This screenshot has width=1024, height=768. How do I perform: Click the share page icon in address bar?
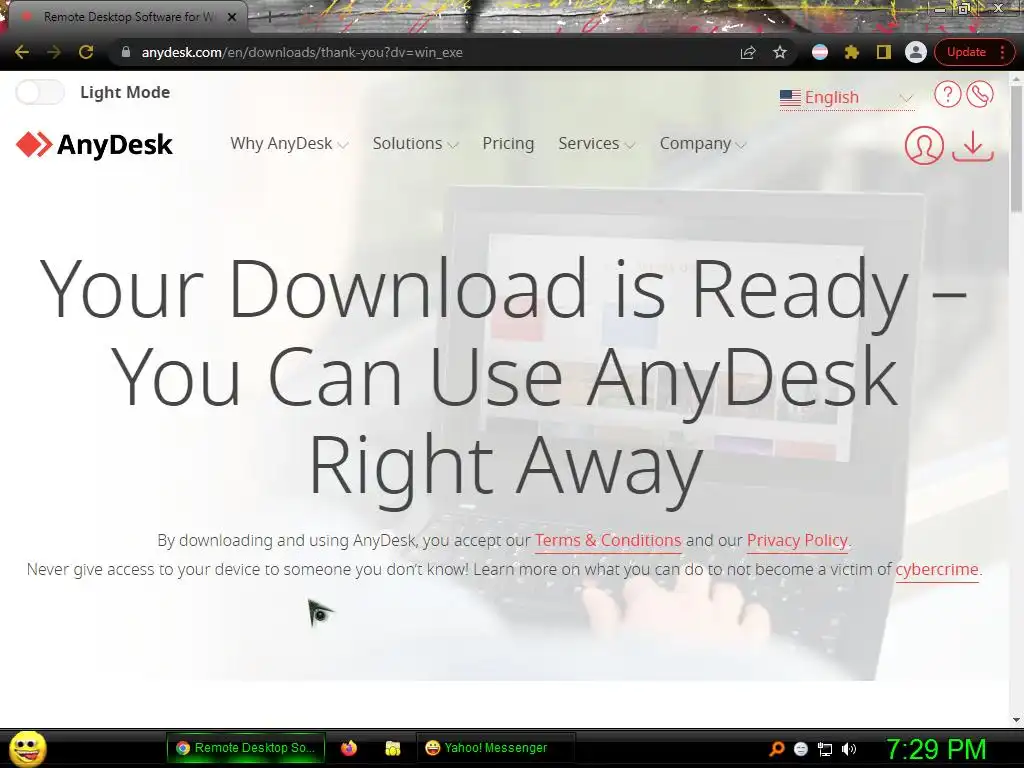[x=748, y=52]
